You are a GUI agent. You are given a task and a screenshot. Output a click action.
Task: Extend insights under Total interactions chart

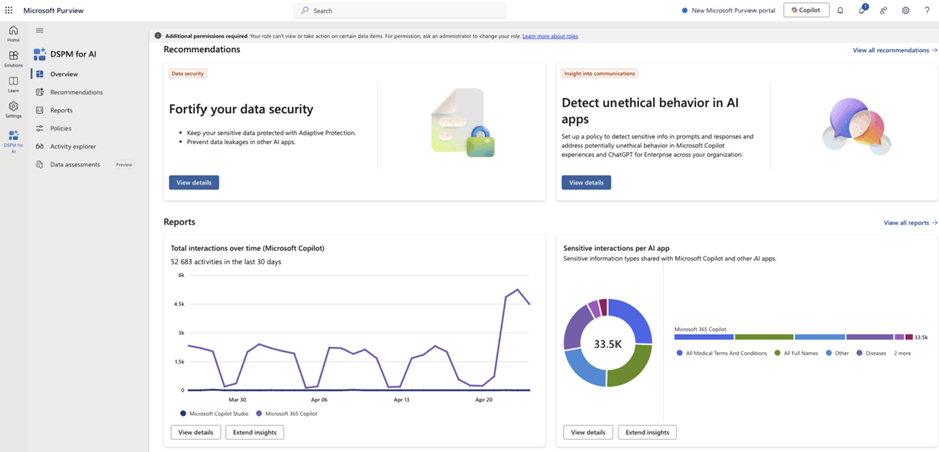255,432
